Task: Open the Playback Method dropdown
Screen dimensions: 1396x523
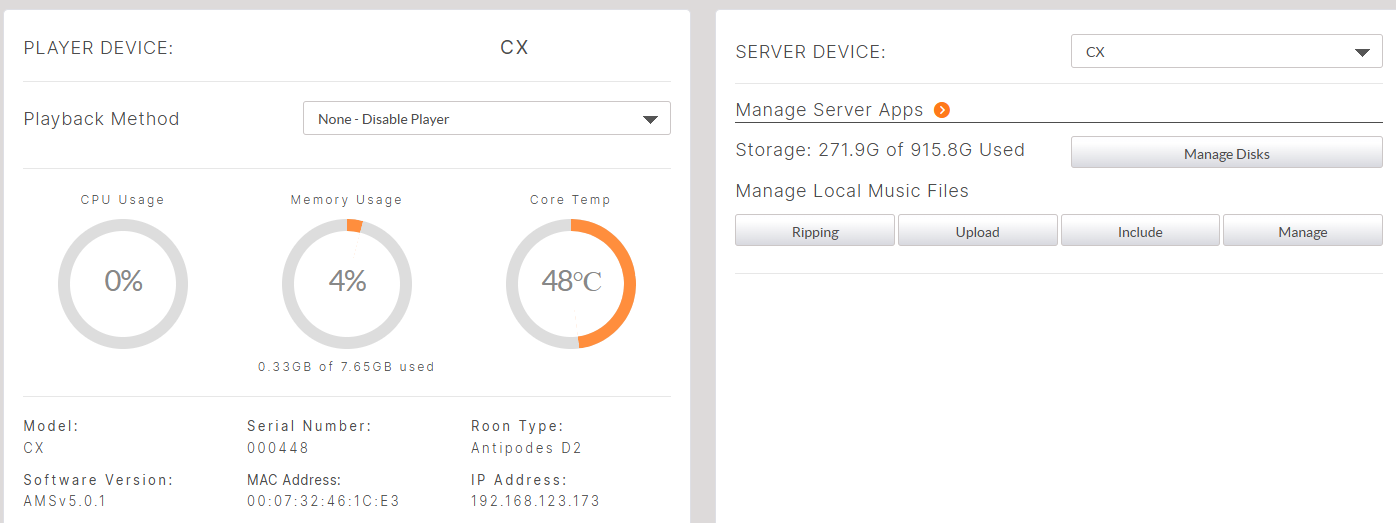Action: (x=486, y=119)
